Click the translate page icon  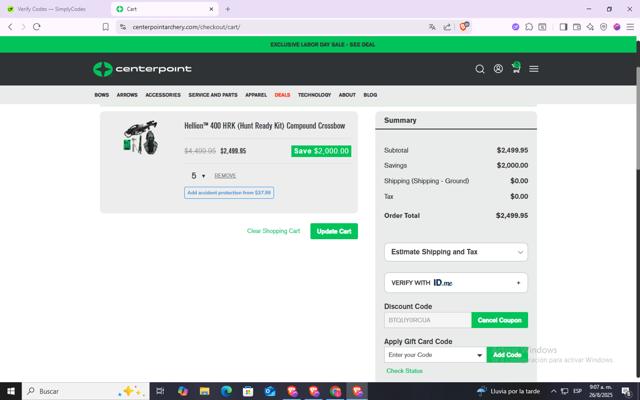pos(432,27)
